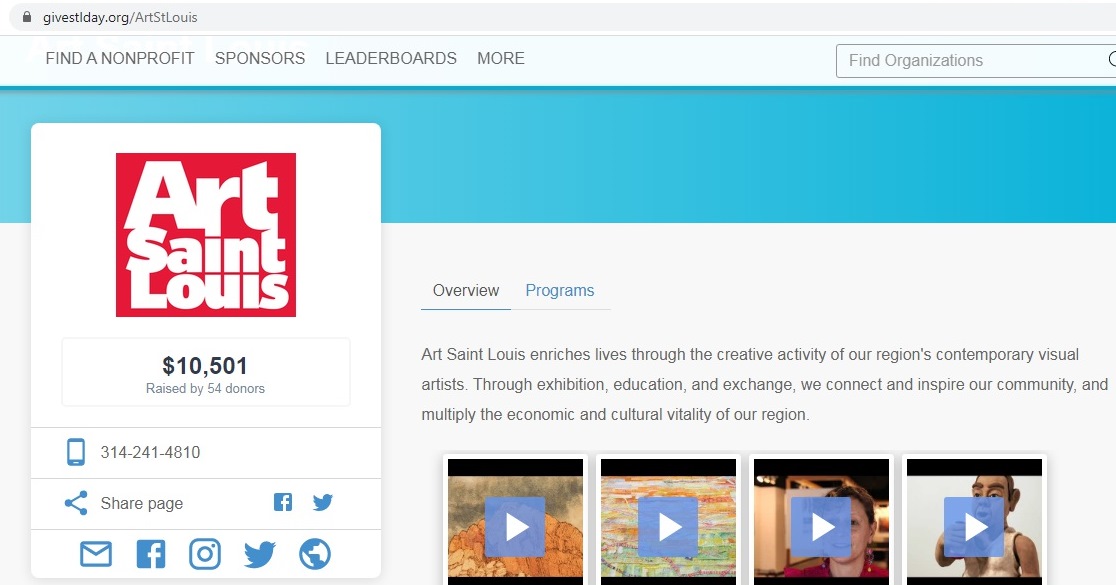Click Raised by 54 donors text

point(205,389)
